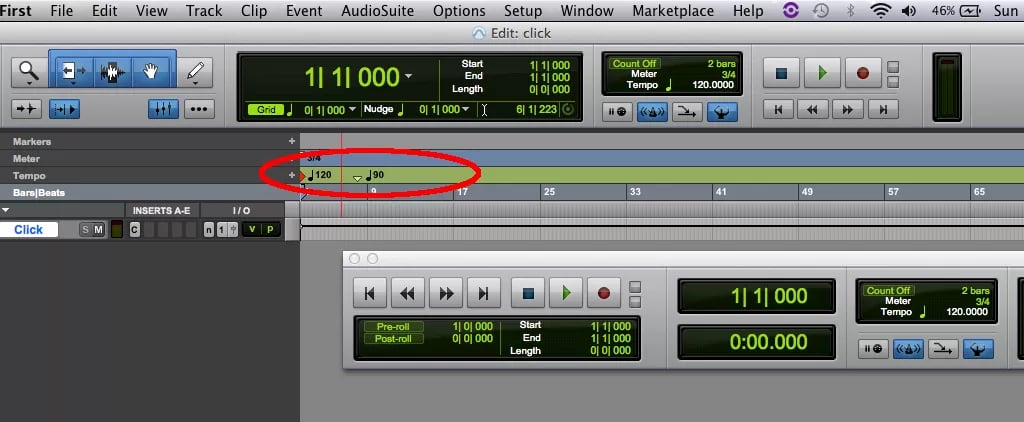
Task: Click the I / O column header
Action: (242, 210)
